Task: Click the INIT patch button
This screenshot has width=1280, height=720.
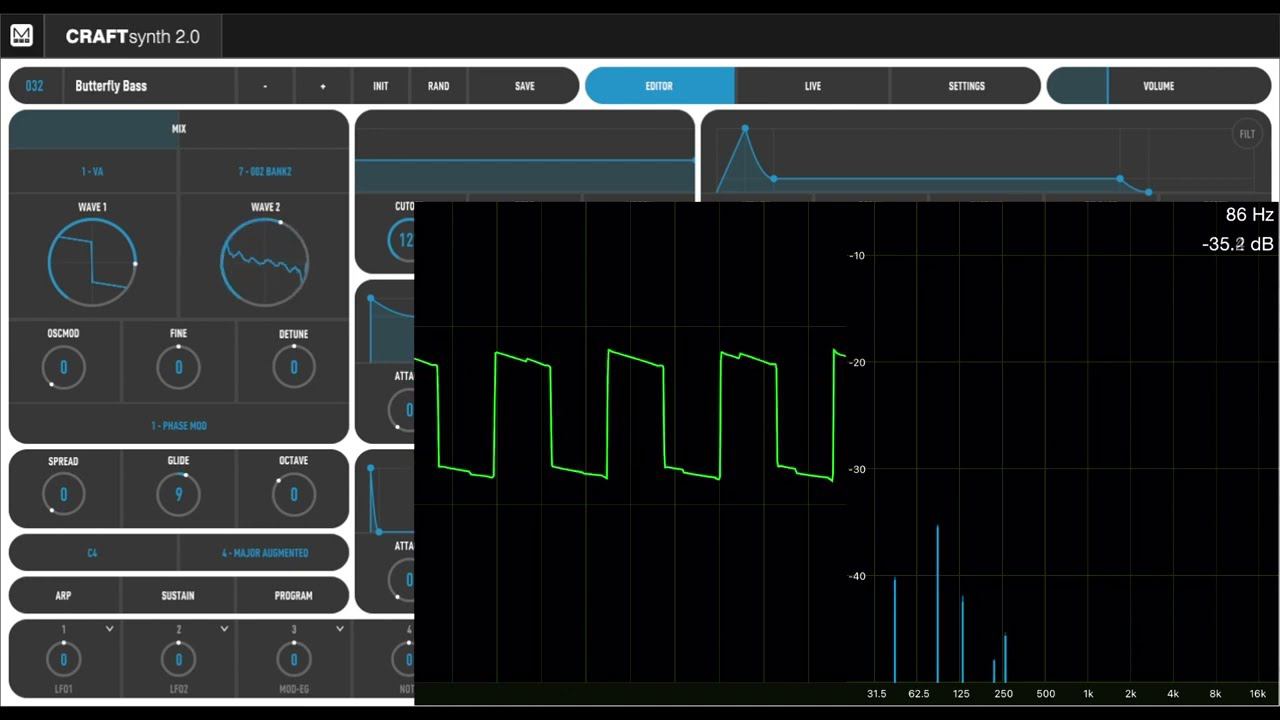Action: pos(381,86)
